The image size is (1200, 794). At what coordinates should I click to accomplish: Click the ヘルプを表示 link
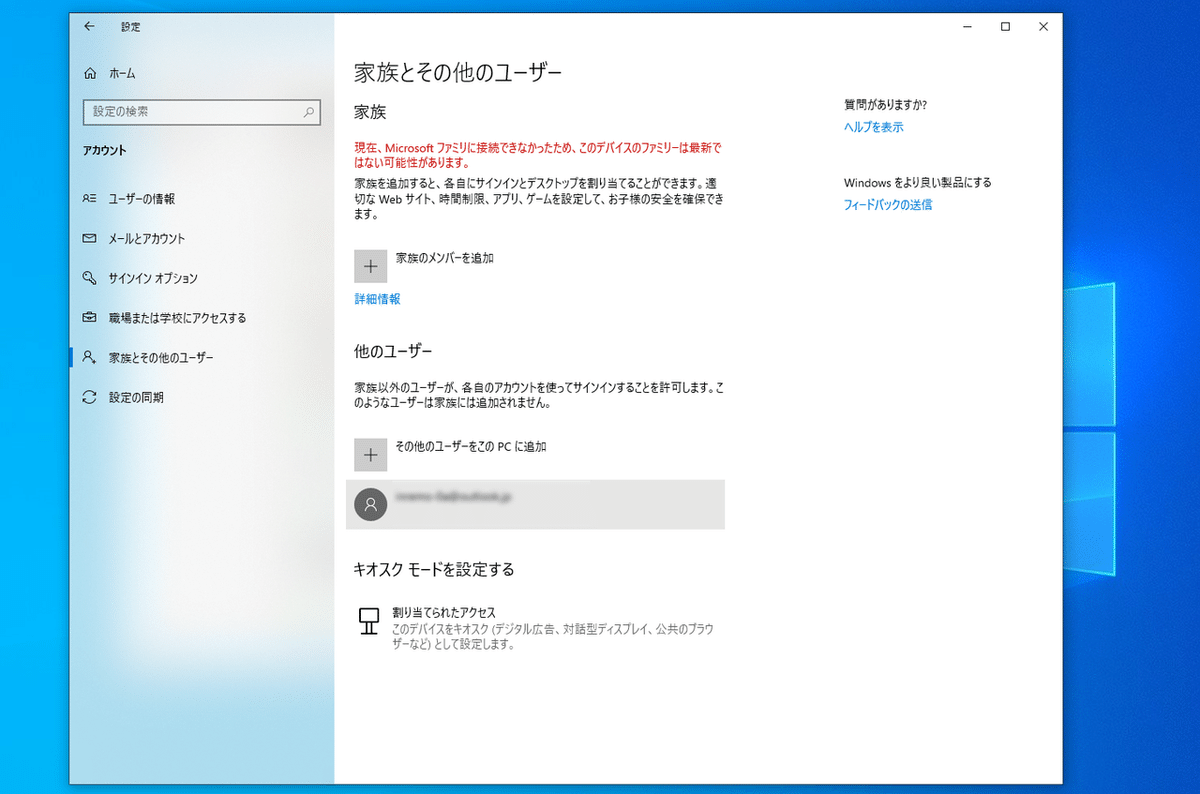(872, 127)
